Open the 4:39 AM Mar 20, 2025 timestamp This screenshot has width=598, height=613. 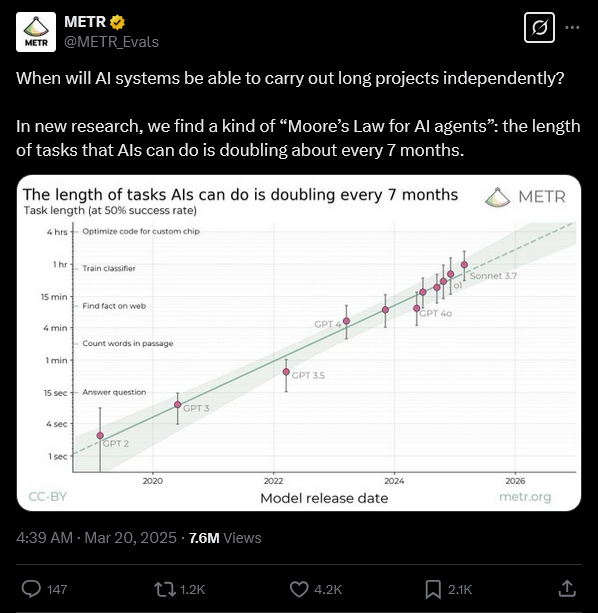97,538
